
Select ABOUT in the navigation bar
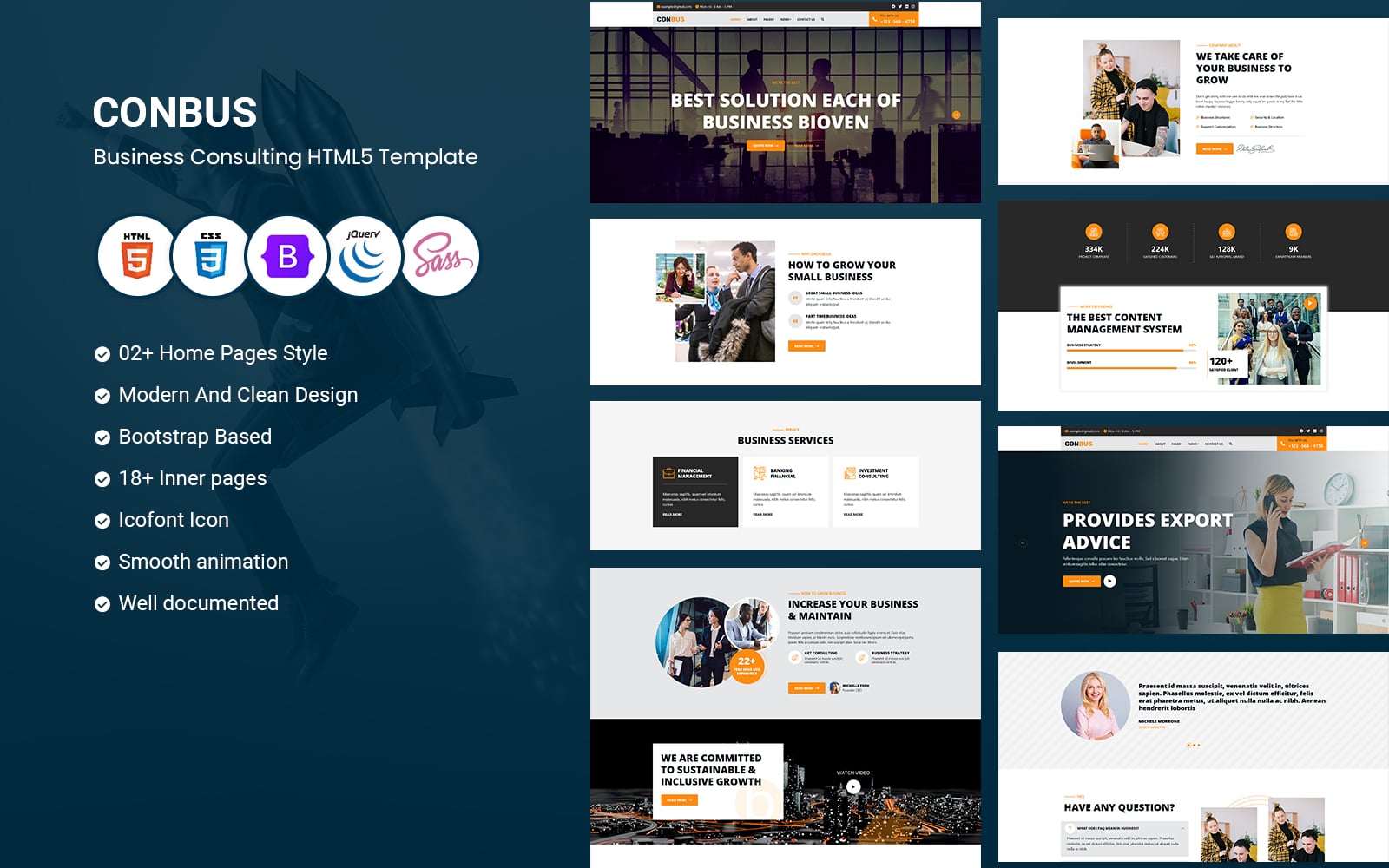pyautogui.click(x=752, y=19)
